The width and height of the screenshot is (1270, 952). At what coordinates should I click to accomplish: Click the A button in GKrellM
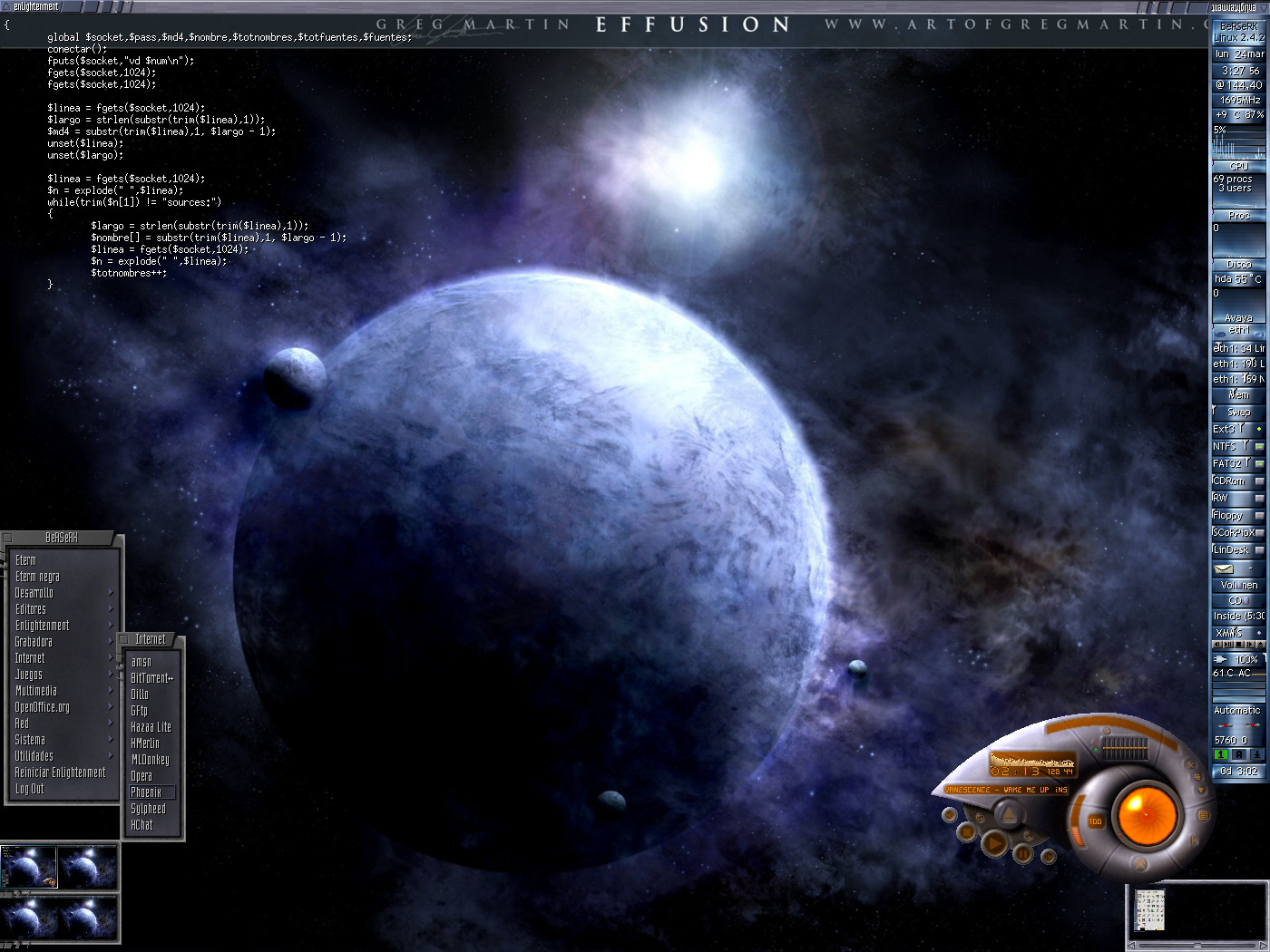click(x=1239, y=754)
